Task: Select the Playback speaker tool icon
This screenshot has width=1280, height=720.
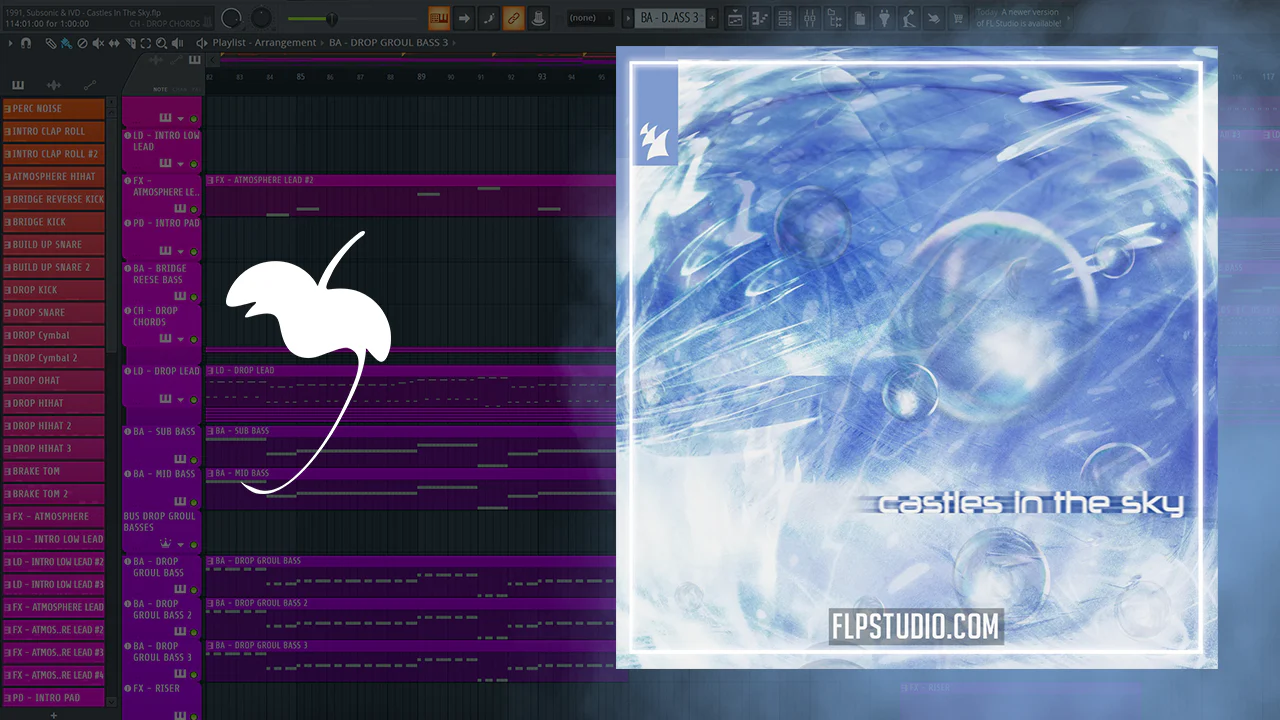Action: (x=178, y=43)
